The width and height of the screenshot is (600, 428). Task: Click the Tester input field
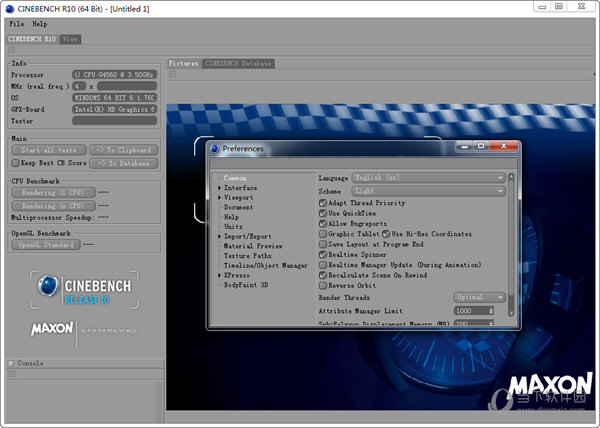click(x=114, y=121)
